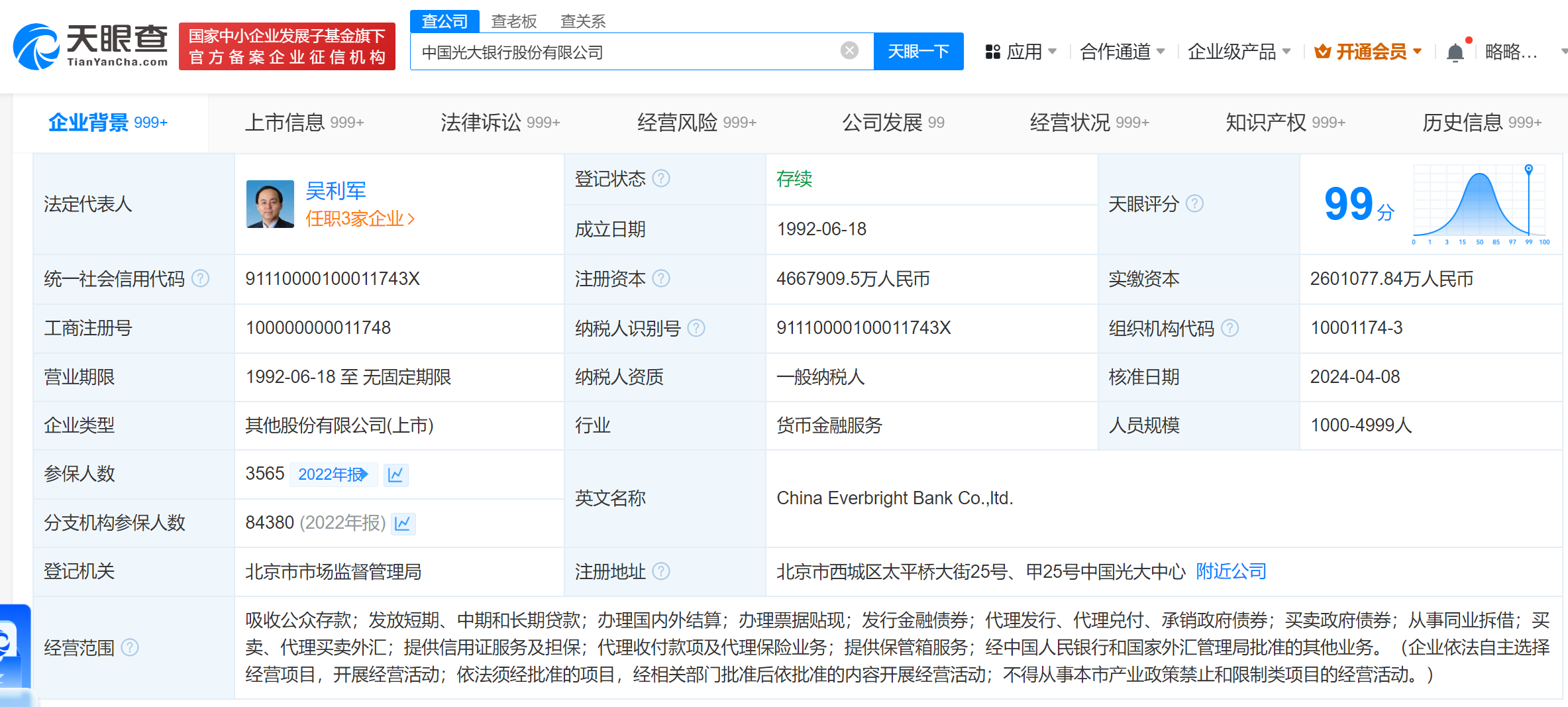1568x707 pixels.
Task: Click the 天眼一下 search button
Action: point(918,51)
